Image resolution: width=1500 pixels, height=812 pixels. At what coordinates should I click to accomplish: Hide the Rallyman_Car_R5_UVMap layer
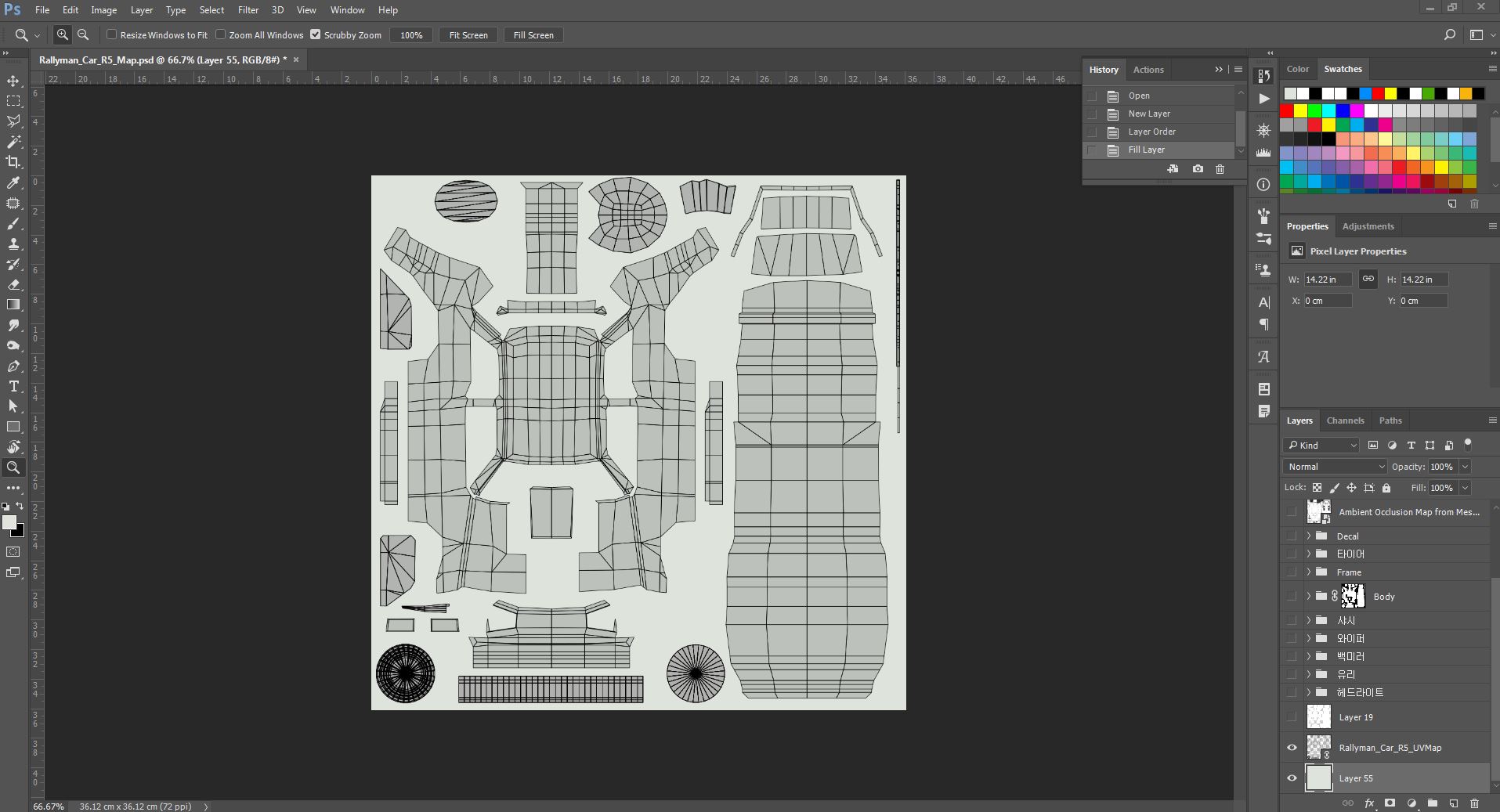[x=1292, y=748]
